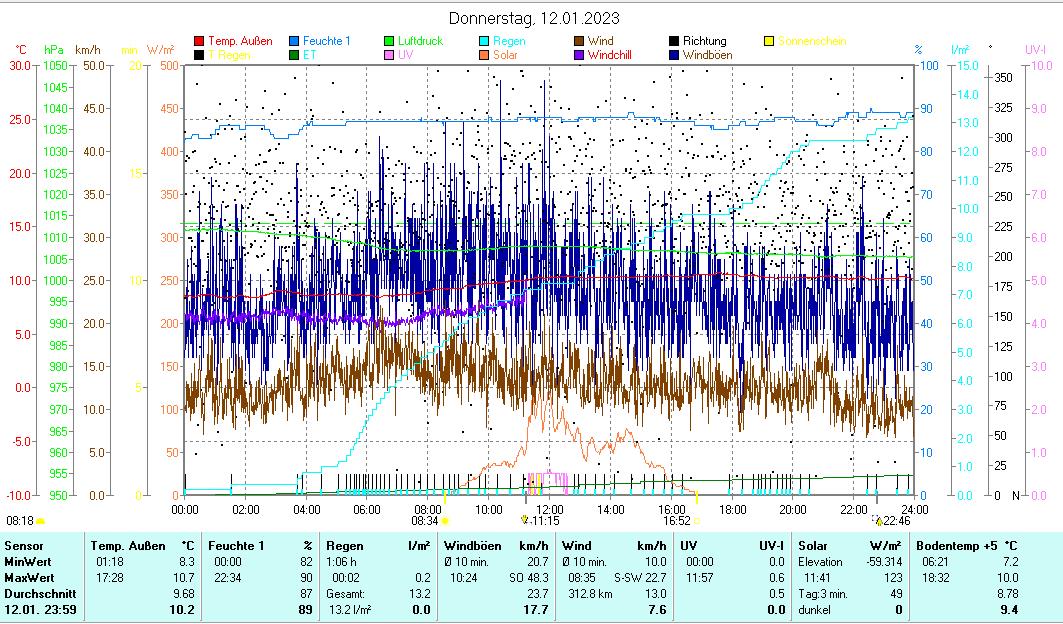Screen dimensions: 1063x624
Task: Click the 16:52 marker under the time axis
Action: [x=677, y=521]
